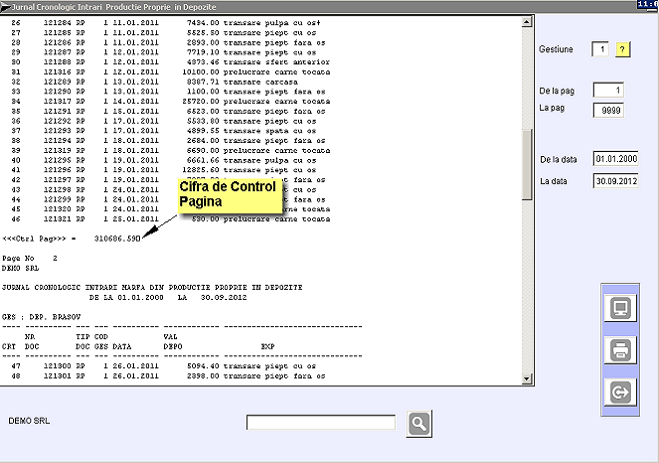Open the yellow question mark Gestiune lookup

(x=622, y=50)
